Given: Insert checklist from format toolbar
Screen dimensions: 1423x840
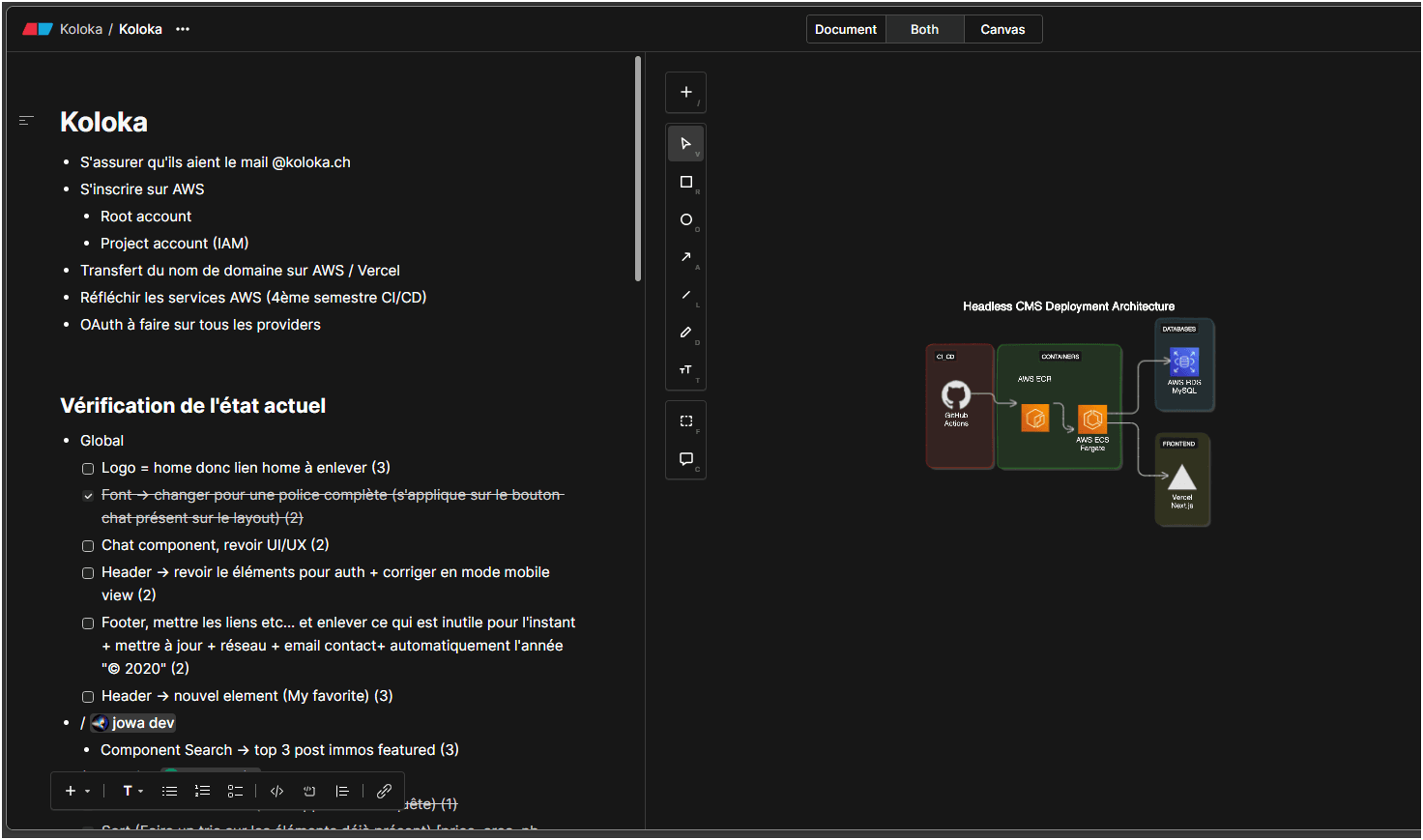Looking at the screenshot, I should click(x=235, y=791).
